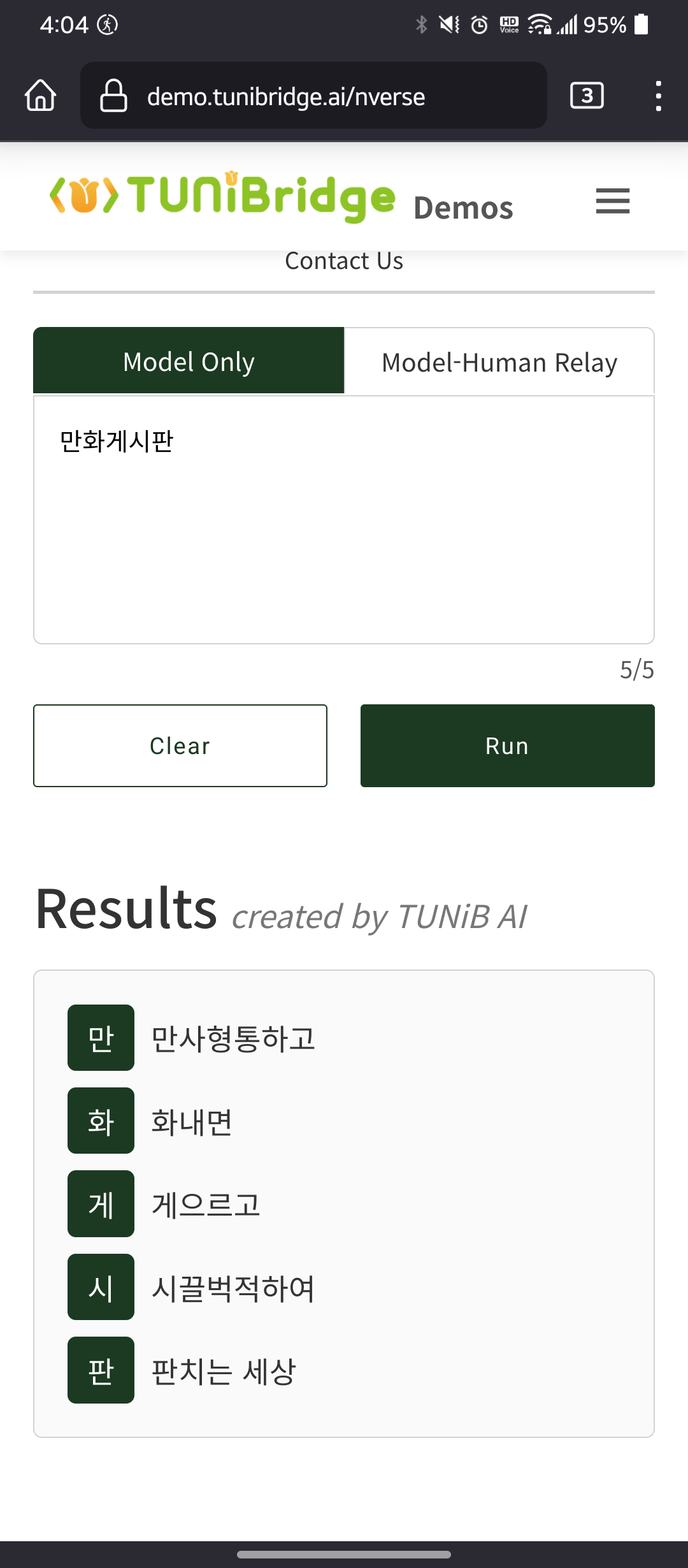This screenshot has height=1568, width=688.
Task: Tap the browser home icon
Action: [41, 96]
